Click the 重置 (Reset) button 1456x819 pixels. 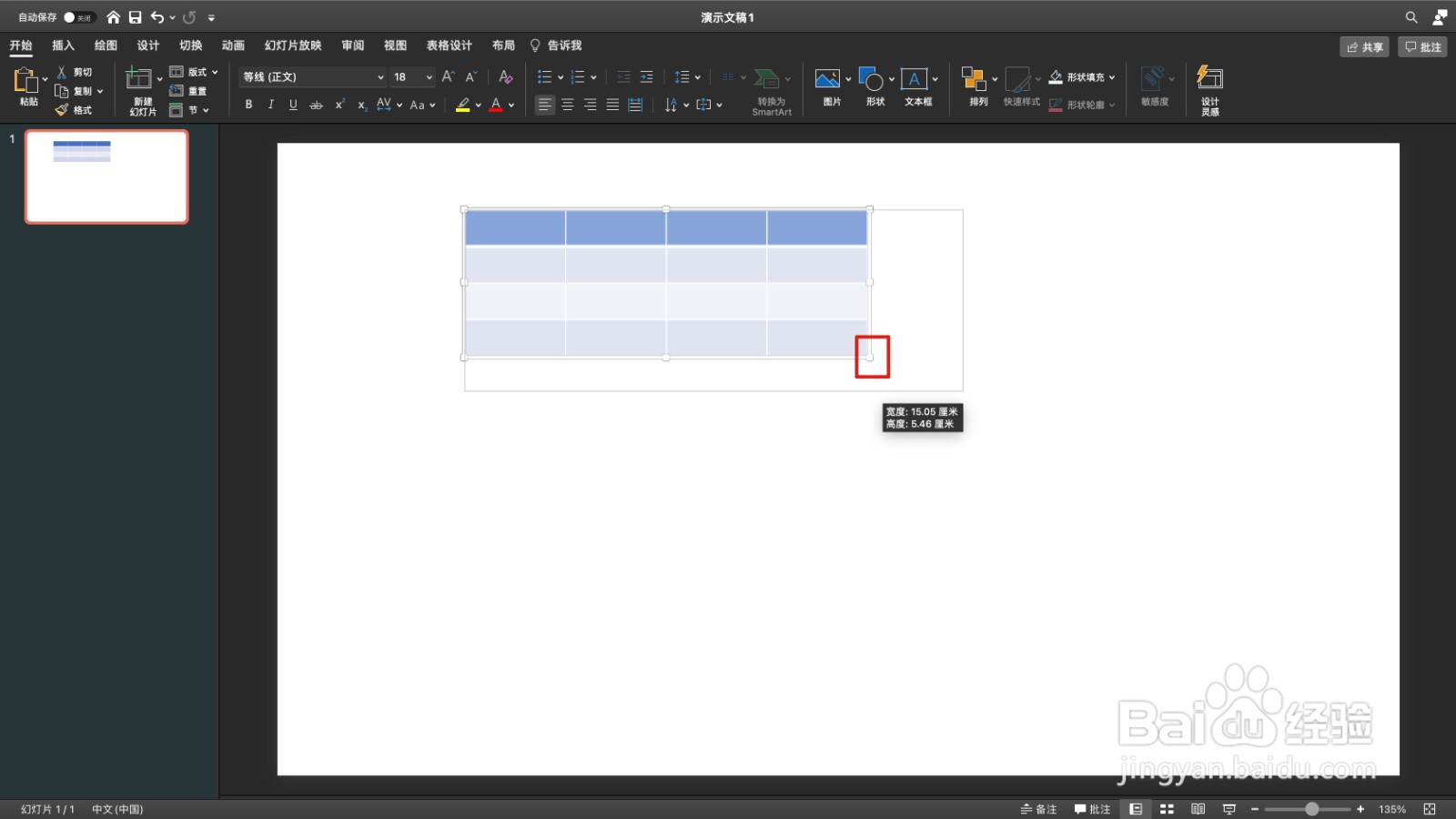[x=188, y=91]
